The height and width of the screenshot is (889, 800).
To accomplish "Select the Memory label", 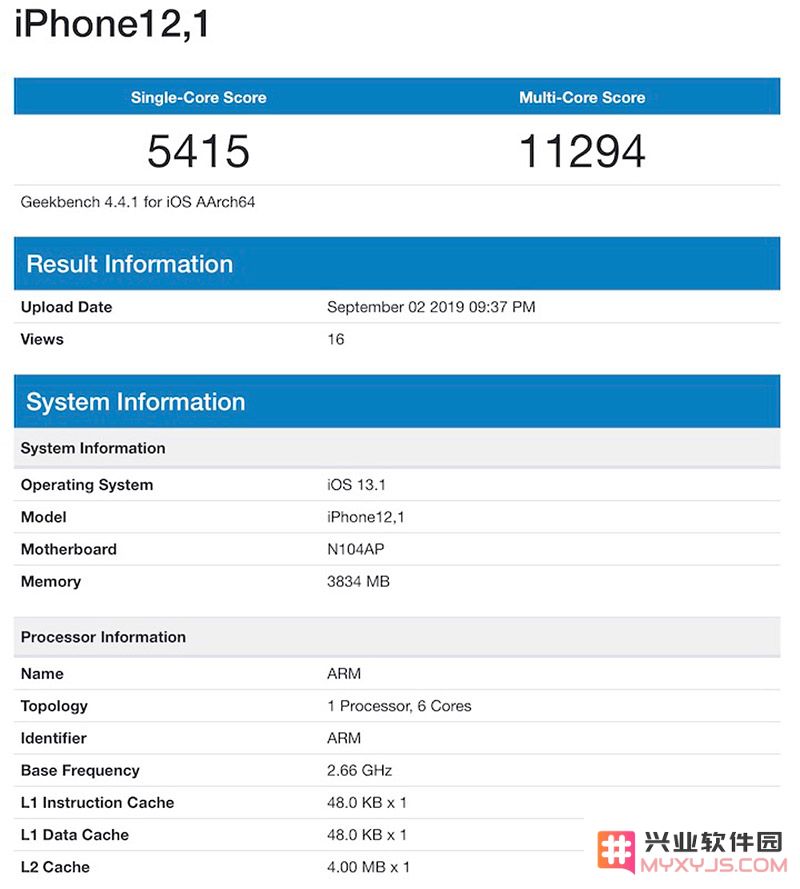I will click(x=51, y=582).
